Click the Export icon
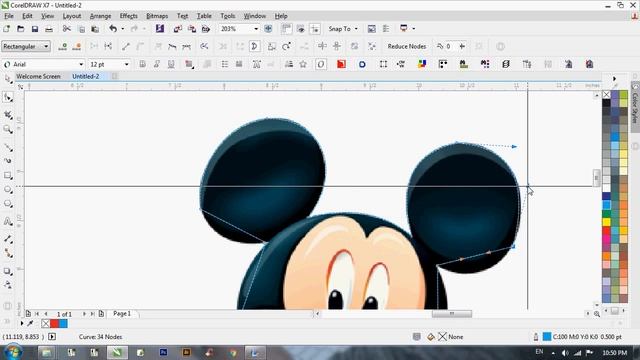Viewport: 640px width, 360px height. [x=191, y=29]
